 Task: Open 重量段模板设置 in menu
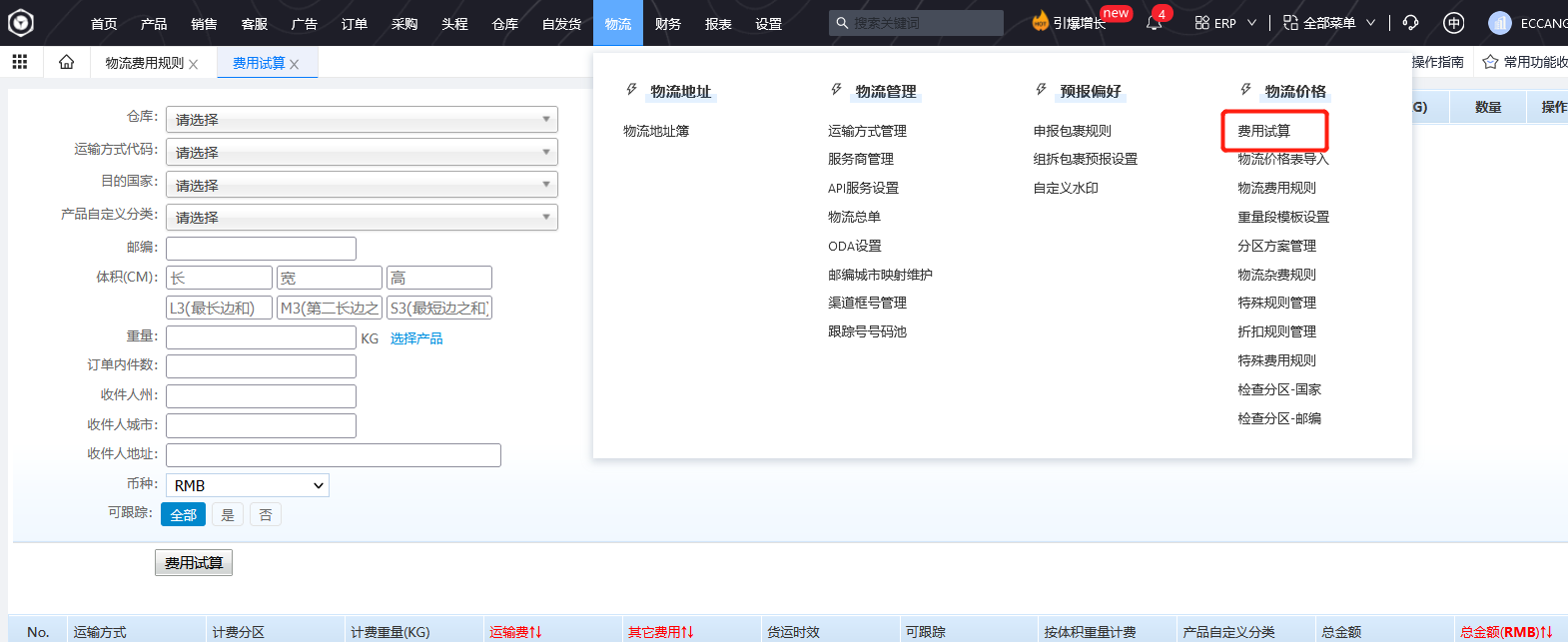coord(1283,217)
